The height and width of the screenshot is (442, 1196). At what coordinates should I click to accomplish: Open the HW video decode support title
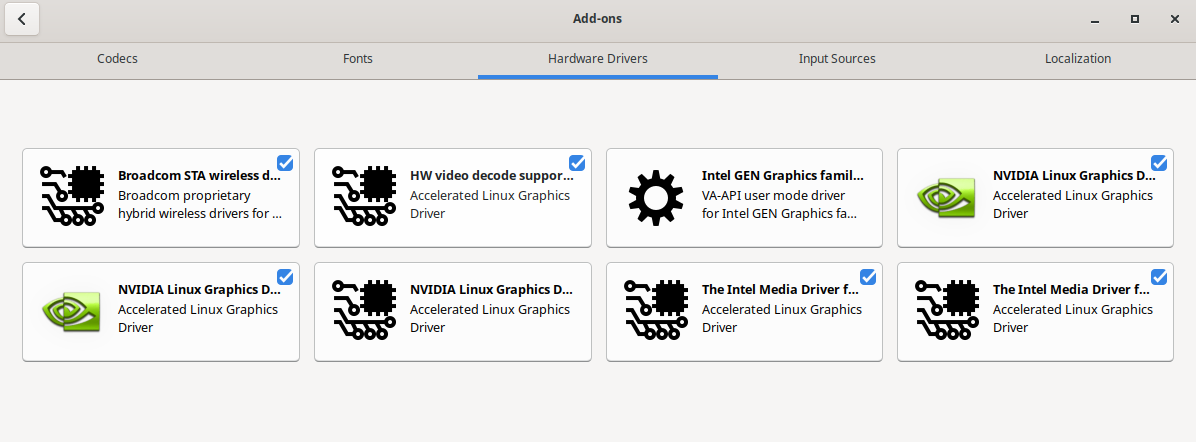pos(492,176)
